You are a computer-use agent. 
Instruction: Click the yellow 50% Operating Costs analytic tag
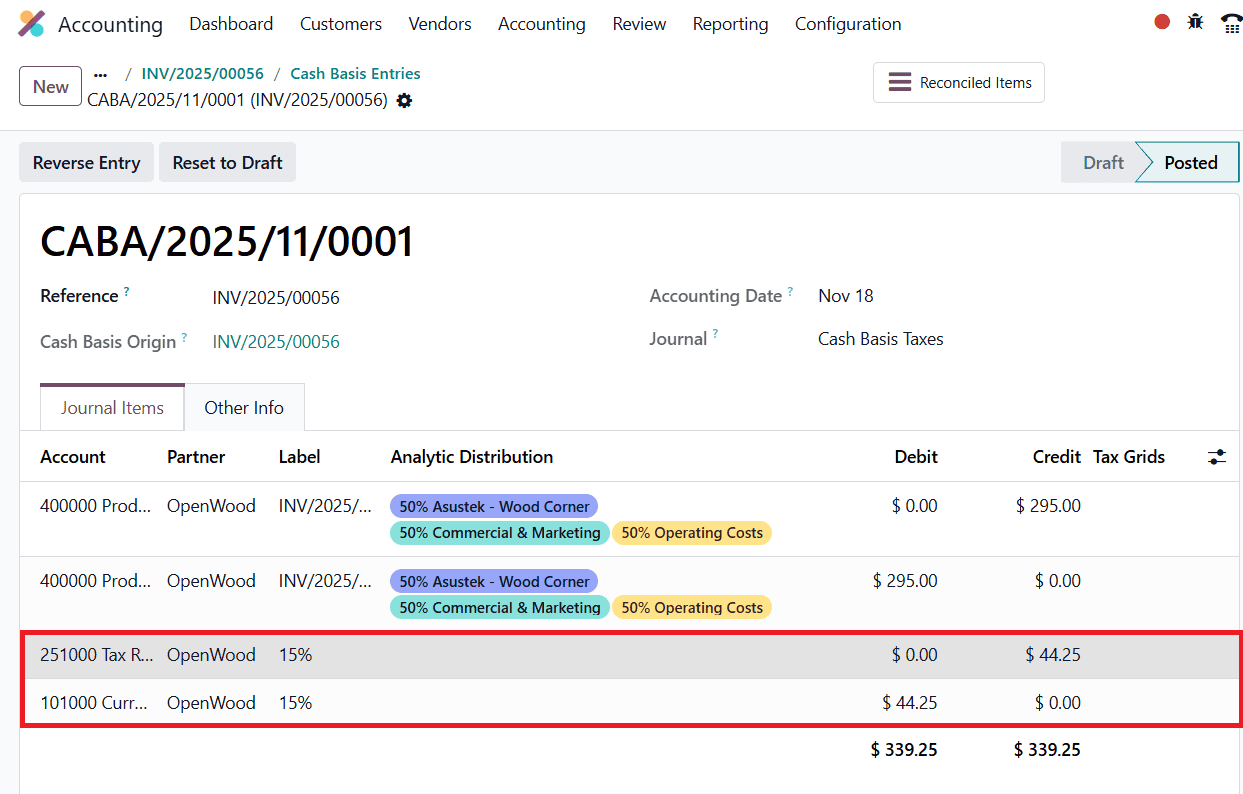pyautogui.click(x=691, y=533)
